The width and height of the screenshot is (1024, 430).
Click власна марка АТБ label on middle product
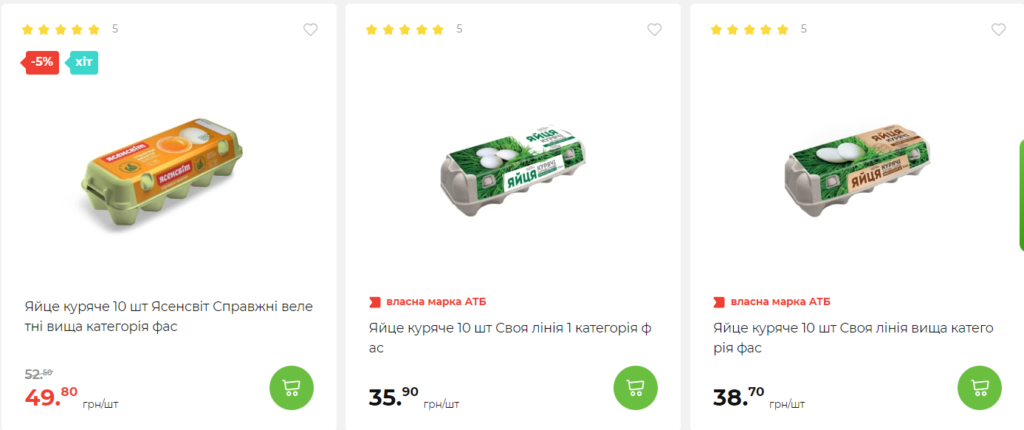(428, 302)
